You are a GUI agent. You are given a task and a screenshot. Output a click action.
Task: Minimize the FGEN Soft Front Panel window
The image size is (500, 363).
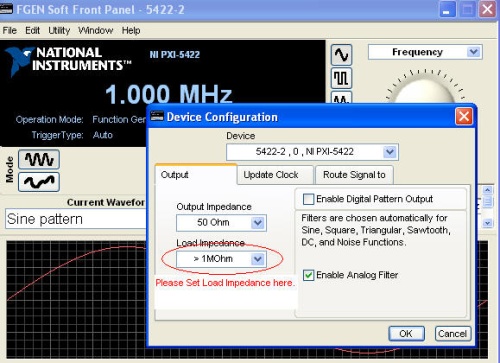pyautogui.click(x=448, y=9)
